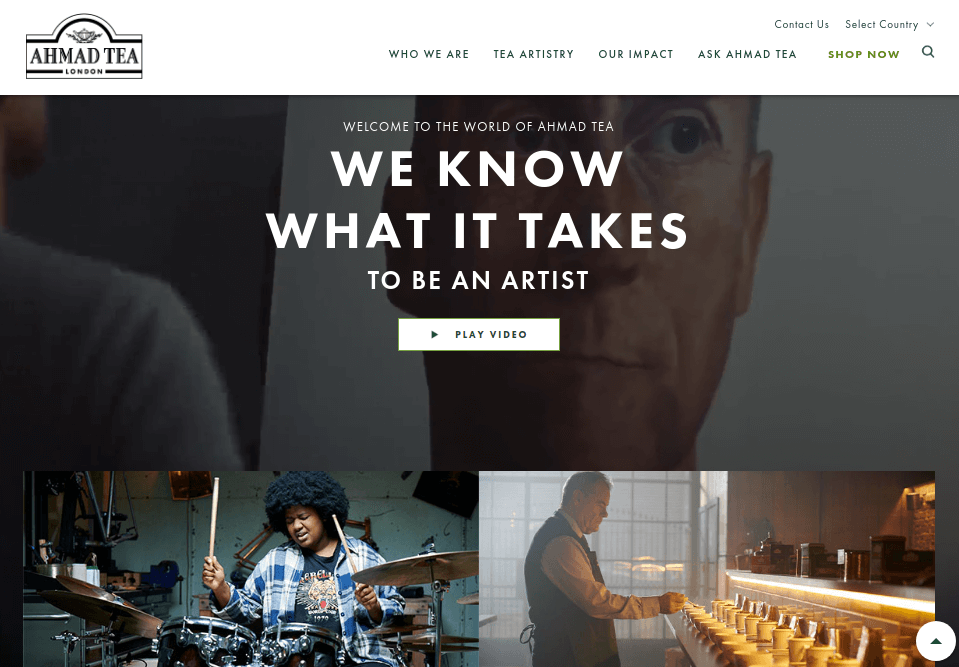Select Our Impact in the navigation
959x667 pixels.
click(x=635, y=54)
